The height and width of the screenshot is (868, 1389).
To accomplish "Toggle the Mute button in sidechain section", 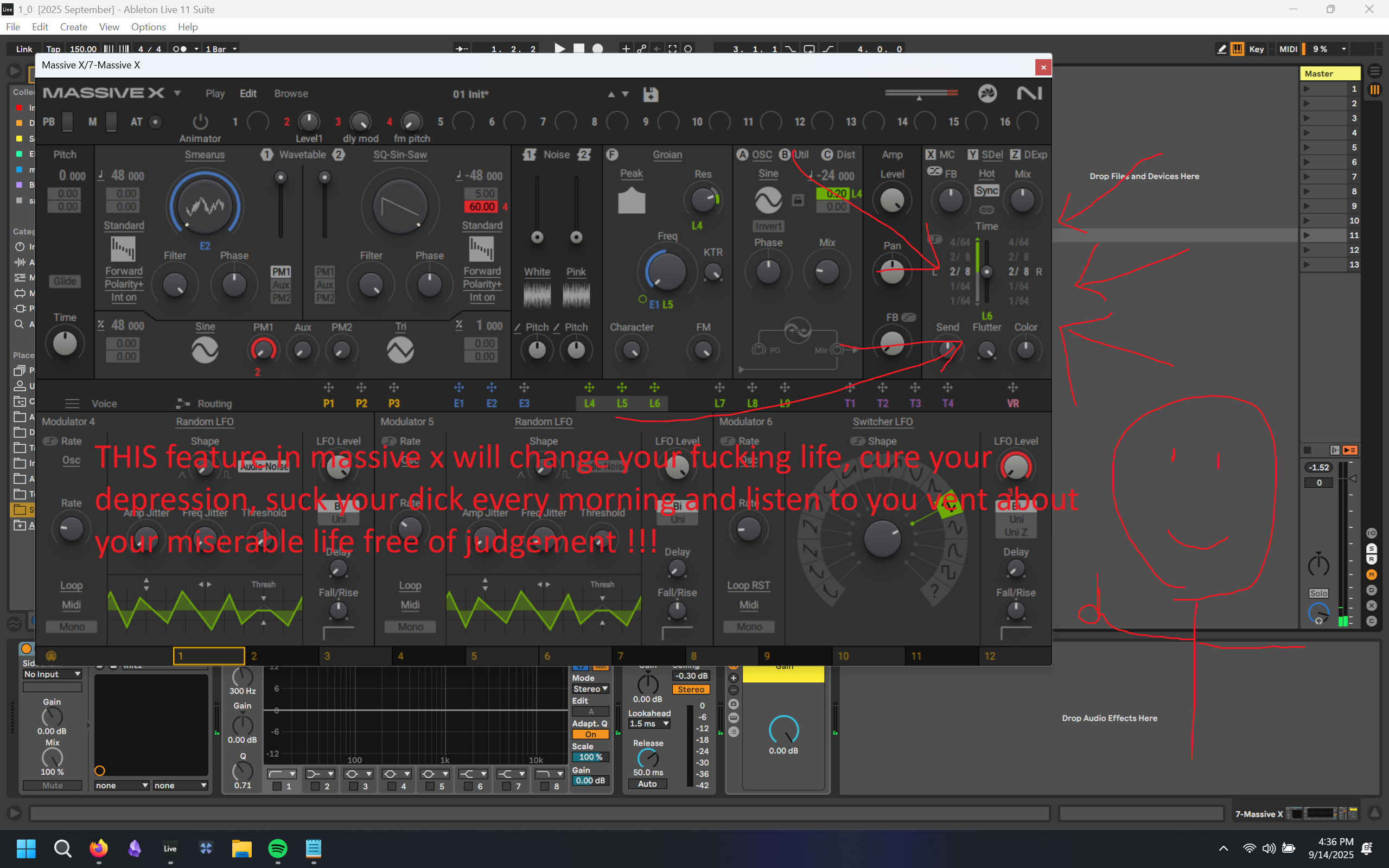I will pos(52,786).
